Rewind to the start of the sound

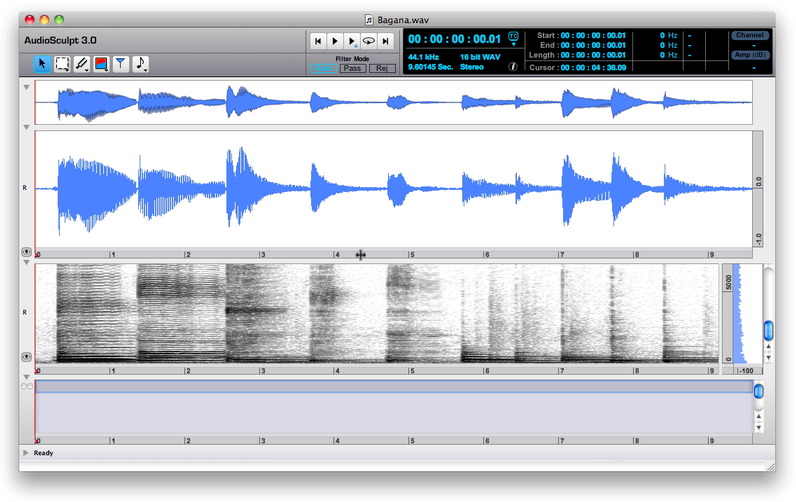pos(318,41)
